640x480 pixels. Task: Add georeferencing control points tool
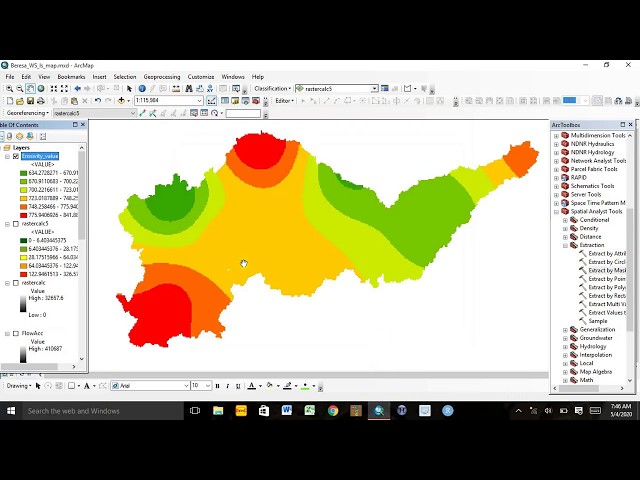pyautogui.click(x=142, y=113)
